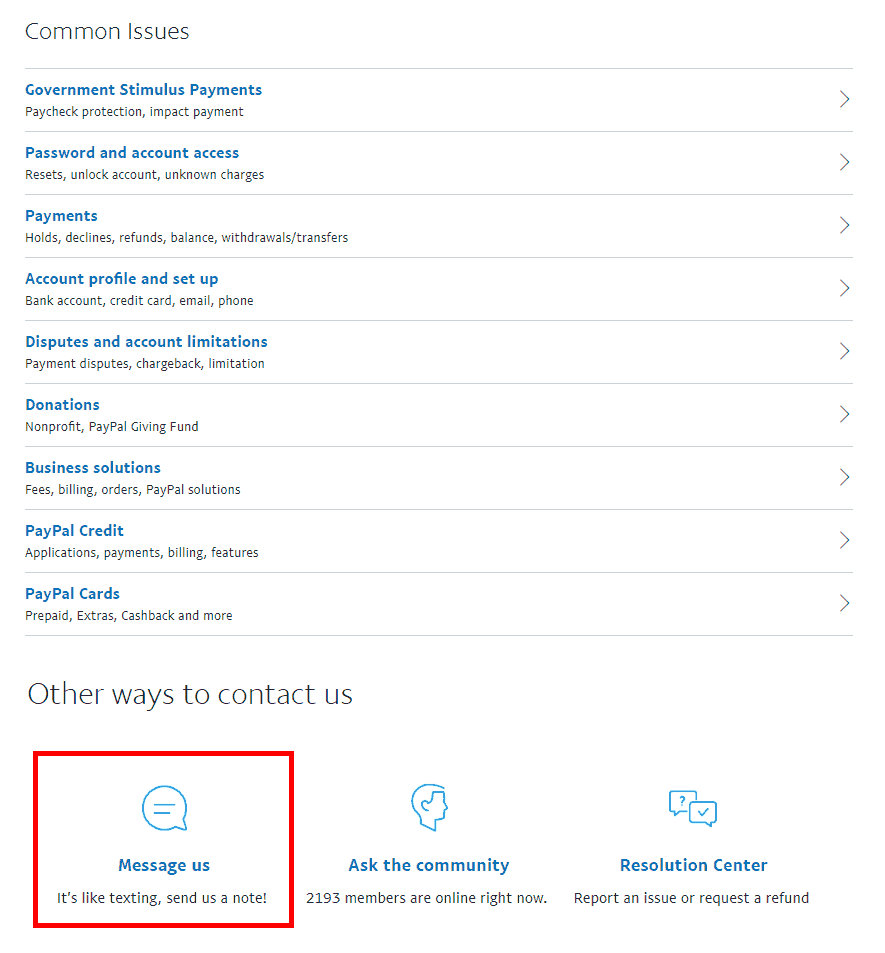Click the Message us speech bubble icon
This screenshot has width=885, height=953.
click(x=164, y=808)
